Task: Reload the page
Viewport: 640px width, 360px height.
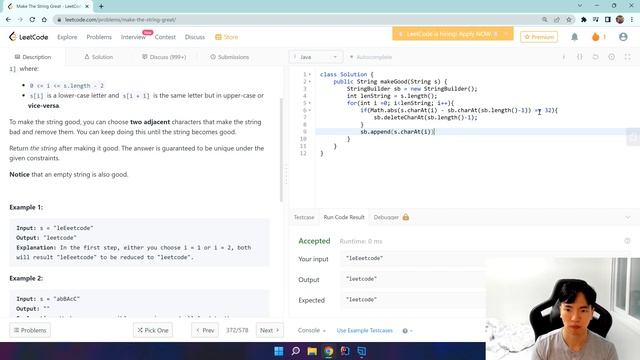Action: point(32,19)
